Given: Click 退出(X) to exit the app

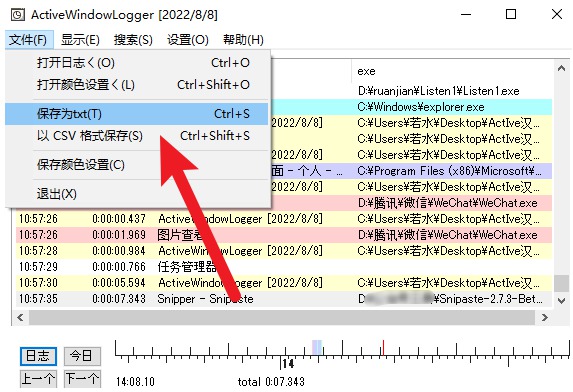Looking at the screenshot, I should click(x=137, y=194).
